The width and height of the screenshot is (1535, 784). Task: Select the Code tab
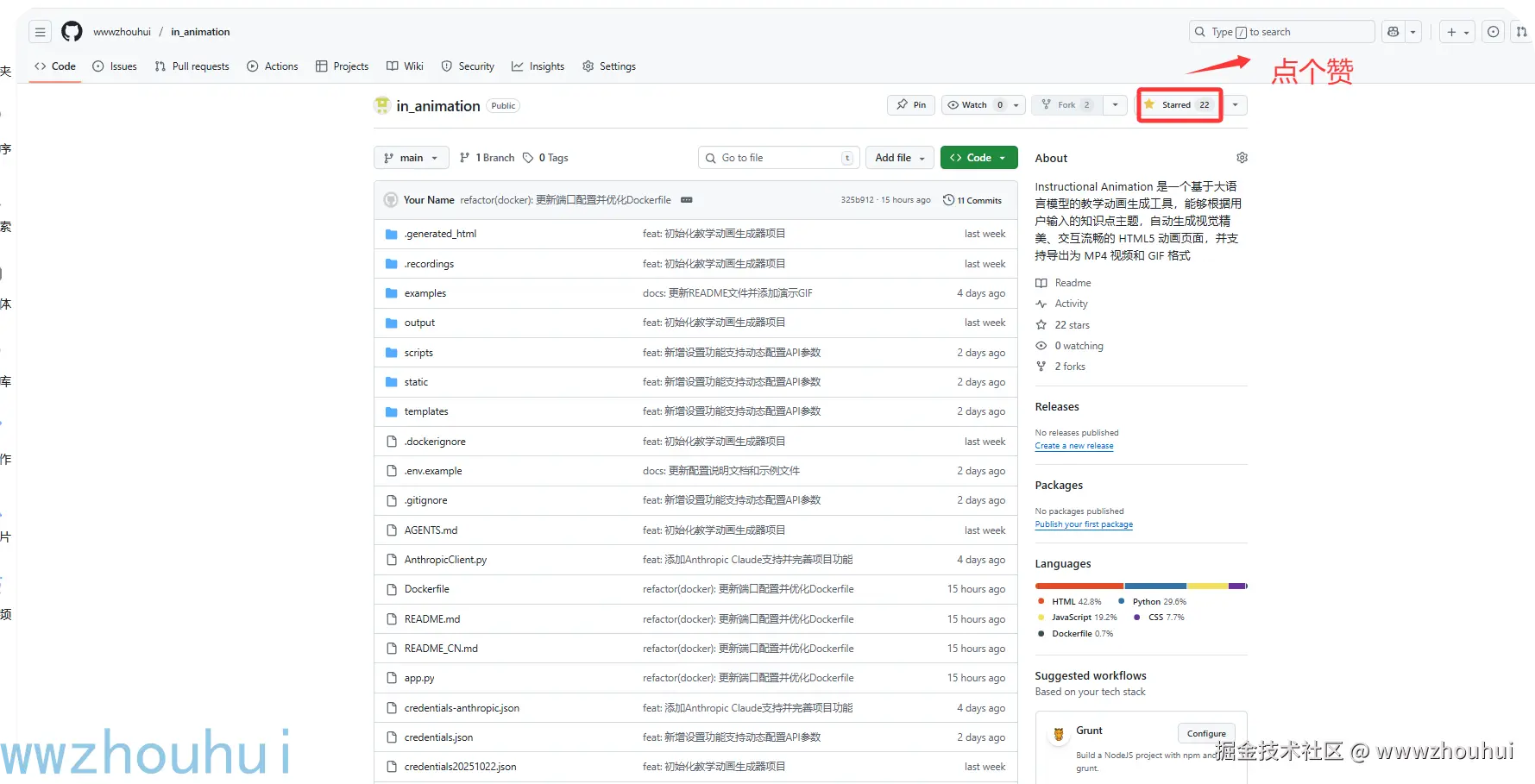click(x=55, y=66)
